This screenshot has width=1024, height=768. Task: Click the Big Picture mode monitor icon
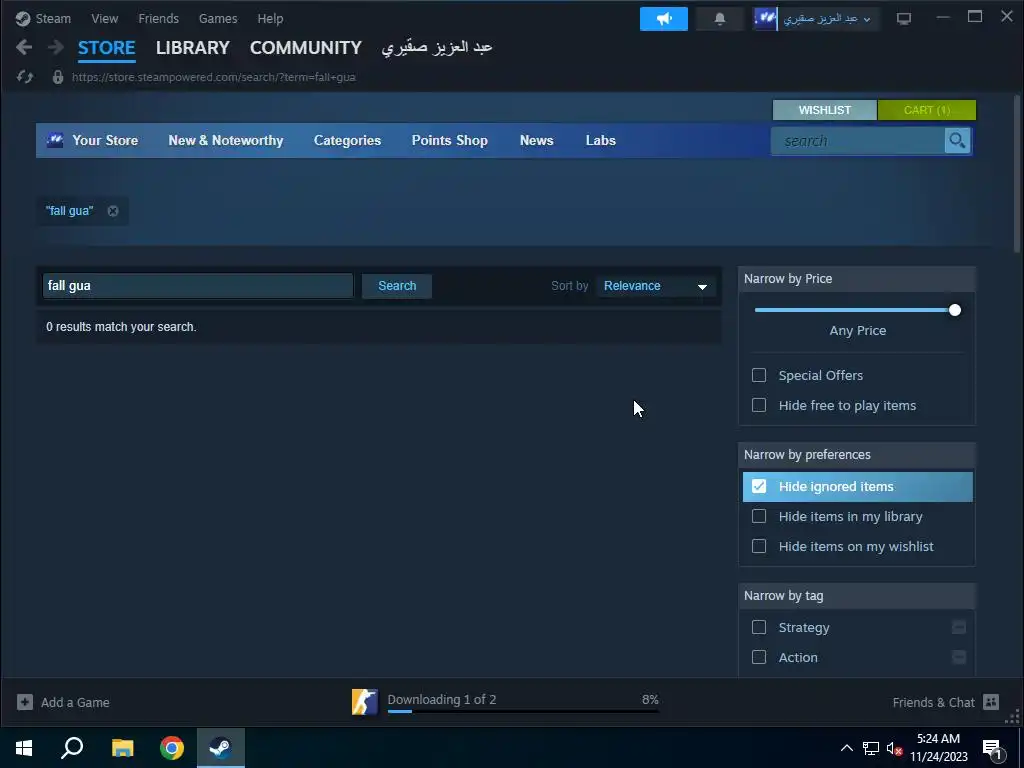tap(904, 19)
